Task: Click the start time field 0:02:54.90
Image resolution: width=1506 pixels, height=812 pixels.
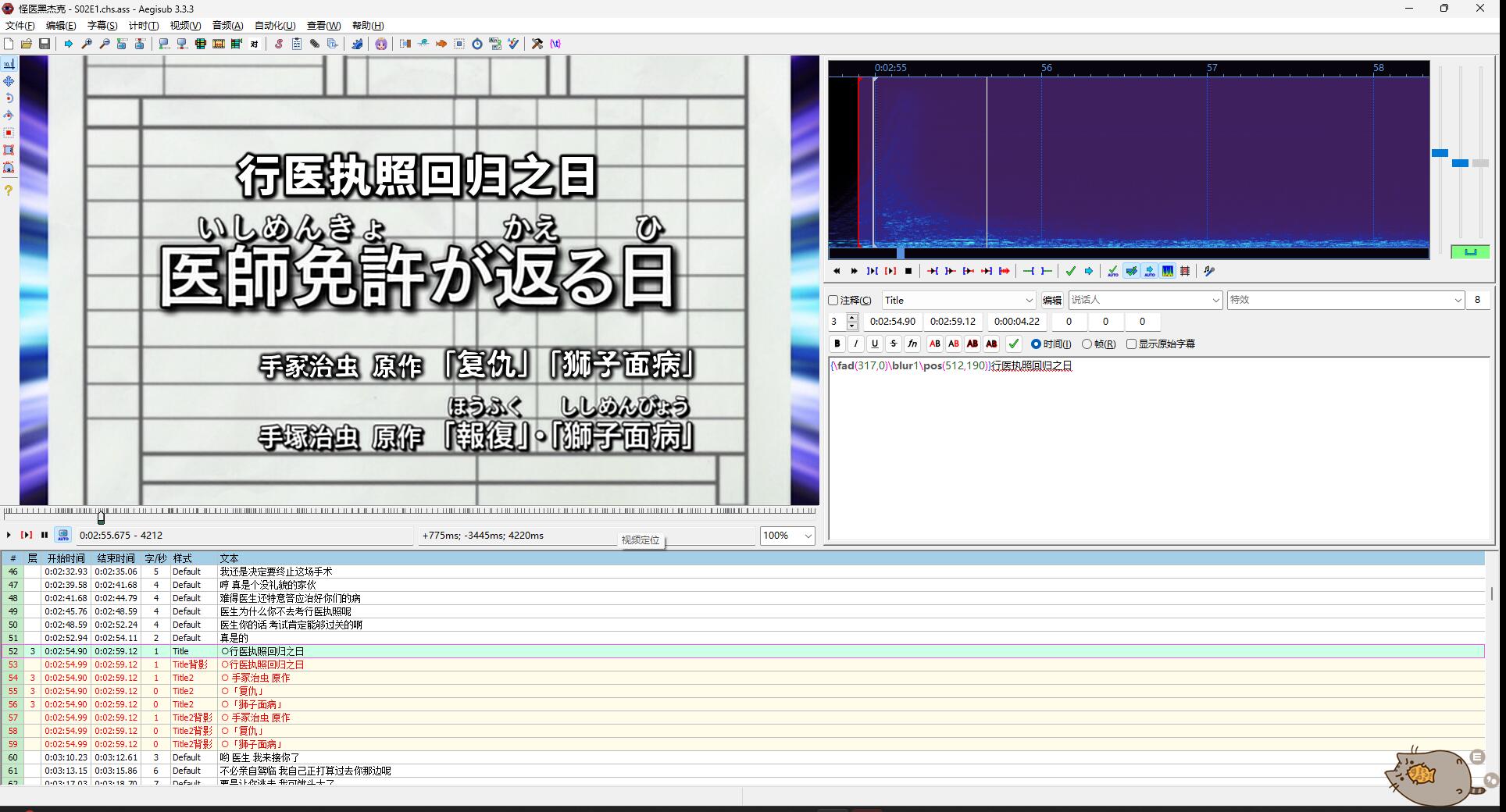Action: coord(893,321)
